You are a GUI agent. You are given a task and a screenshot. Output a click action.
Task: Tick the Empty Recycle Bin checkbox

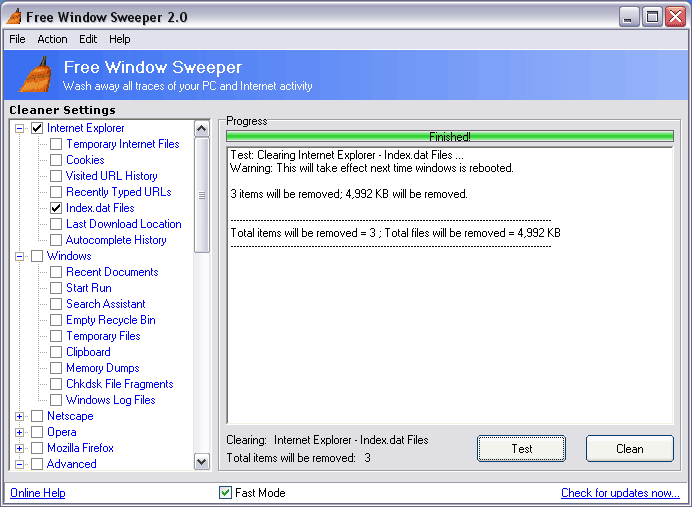56,320
